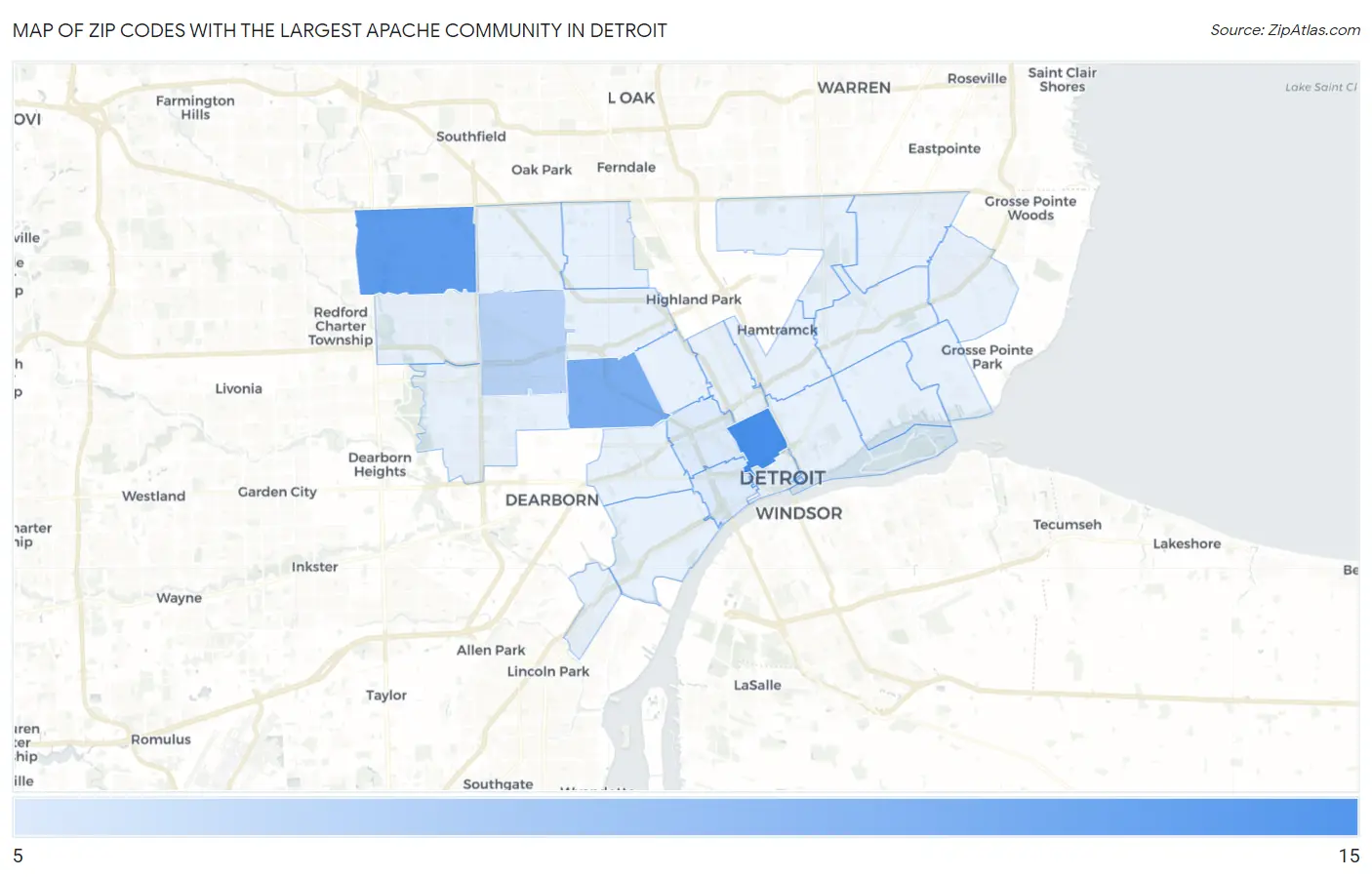Click the map title about Apache community
Image resolution: width=1372 pixels, height=877 pixels.
340,30
